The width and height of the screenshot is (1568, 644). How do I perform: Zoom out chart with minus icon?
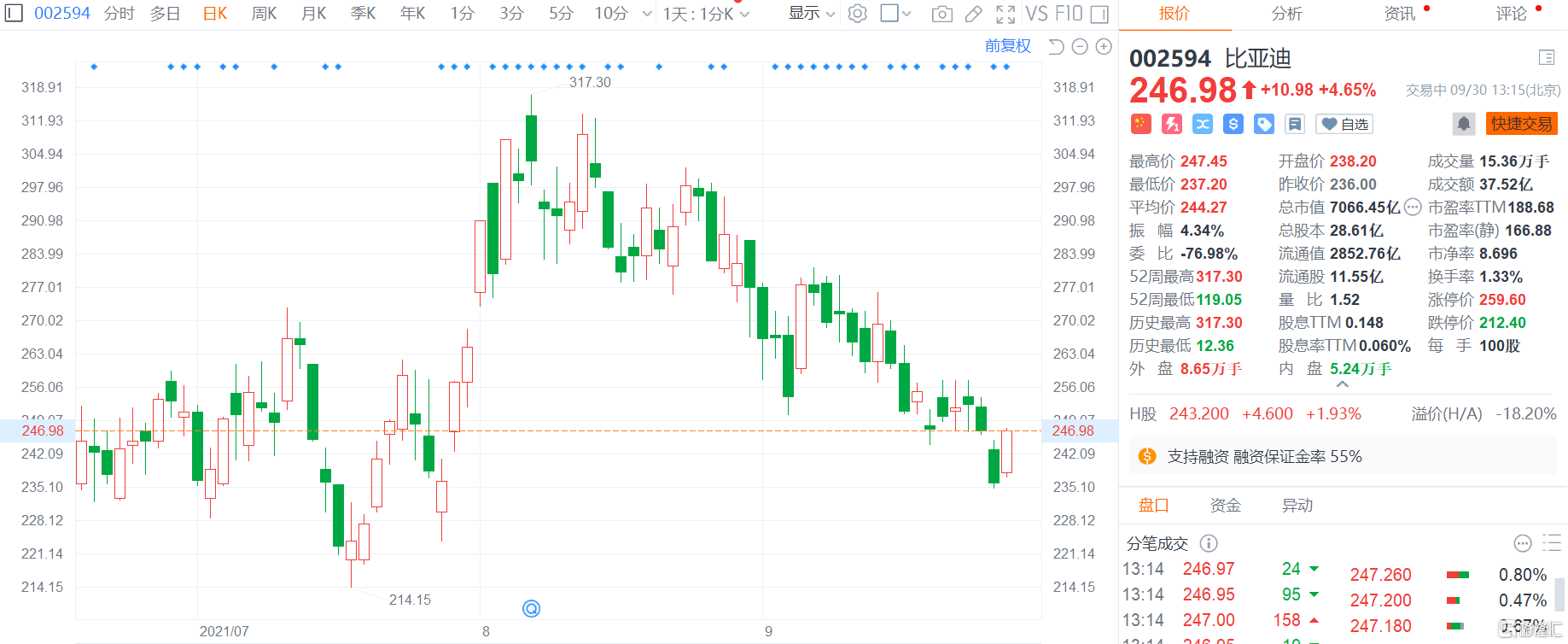1080,46
